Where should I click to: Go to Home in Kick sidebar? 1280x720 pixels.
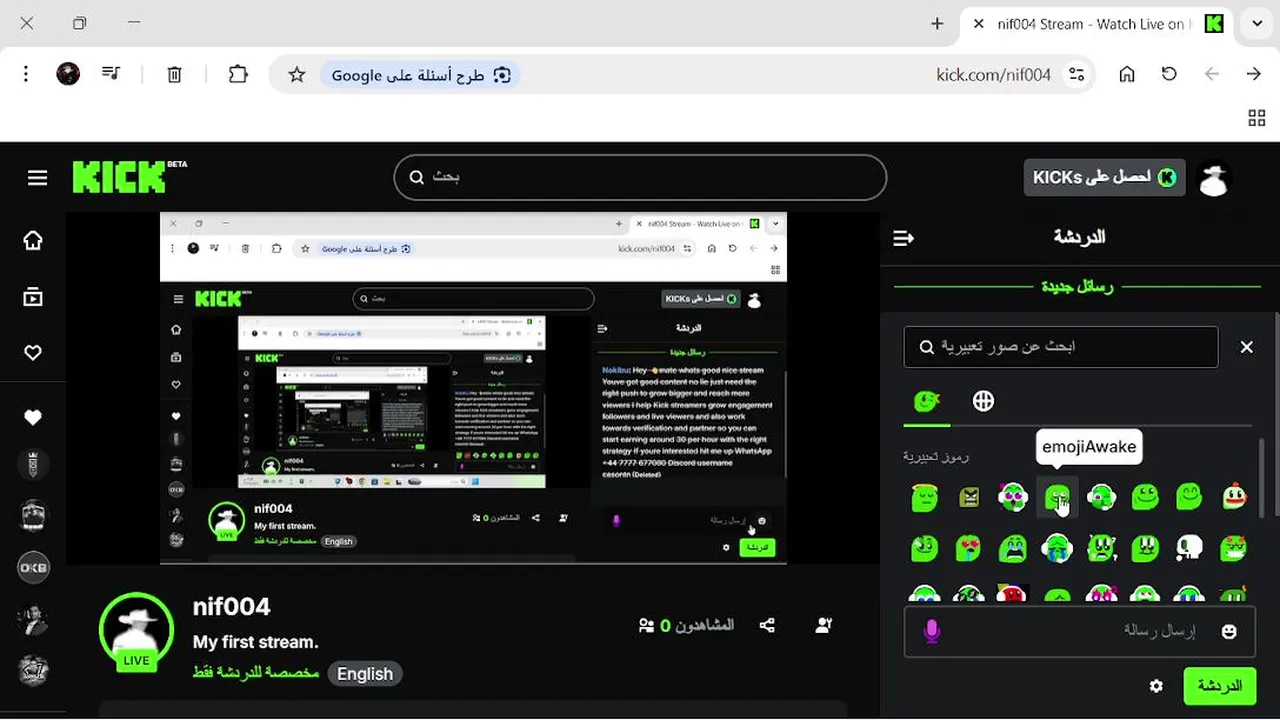[x=33, y=240]
